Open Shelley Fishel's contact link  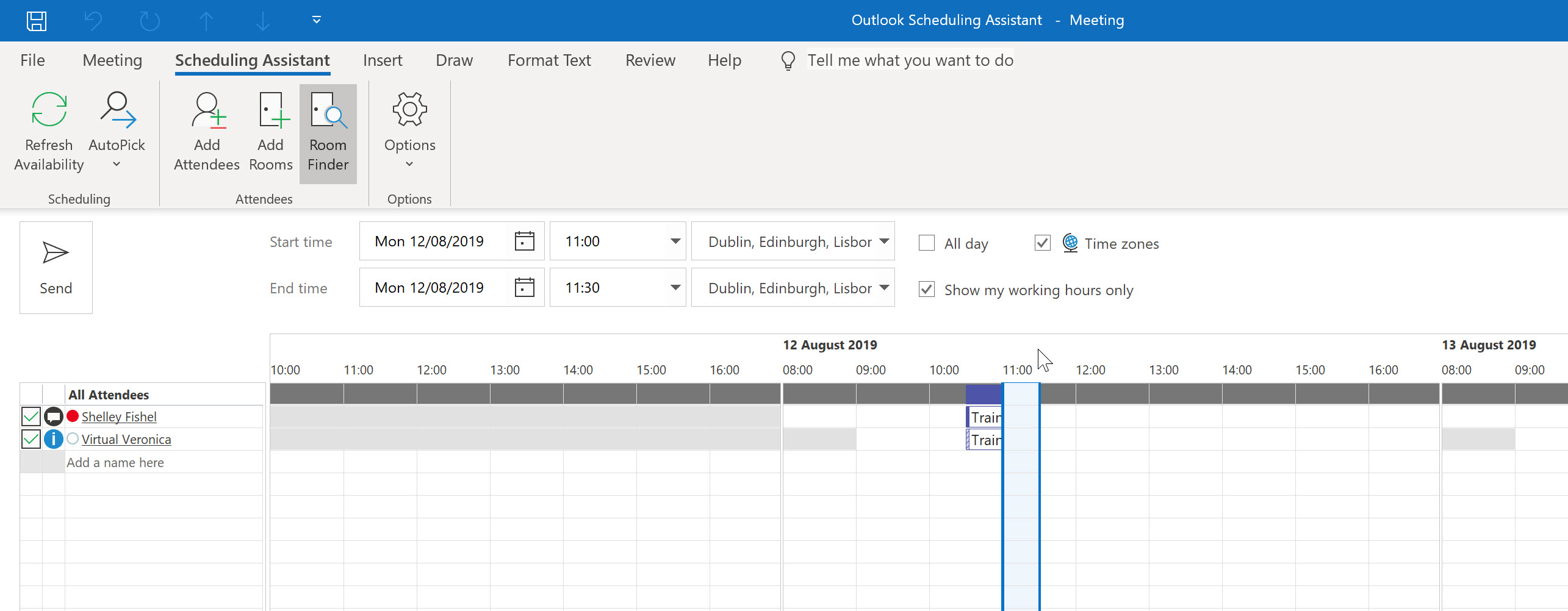[x=119, y=416]
